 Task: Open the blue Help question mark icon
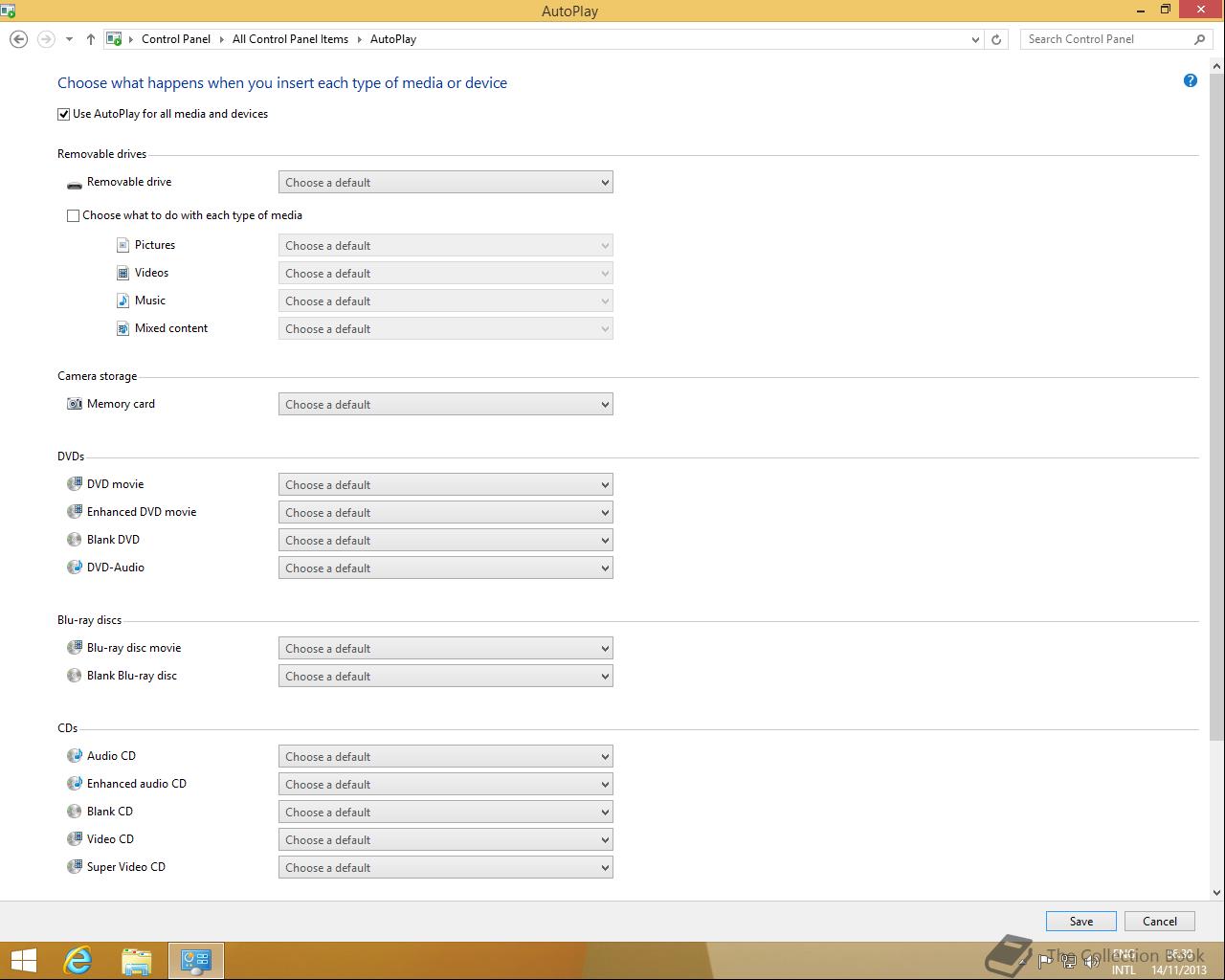1191,80
